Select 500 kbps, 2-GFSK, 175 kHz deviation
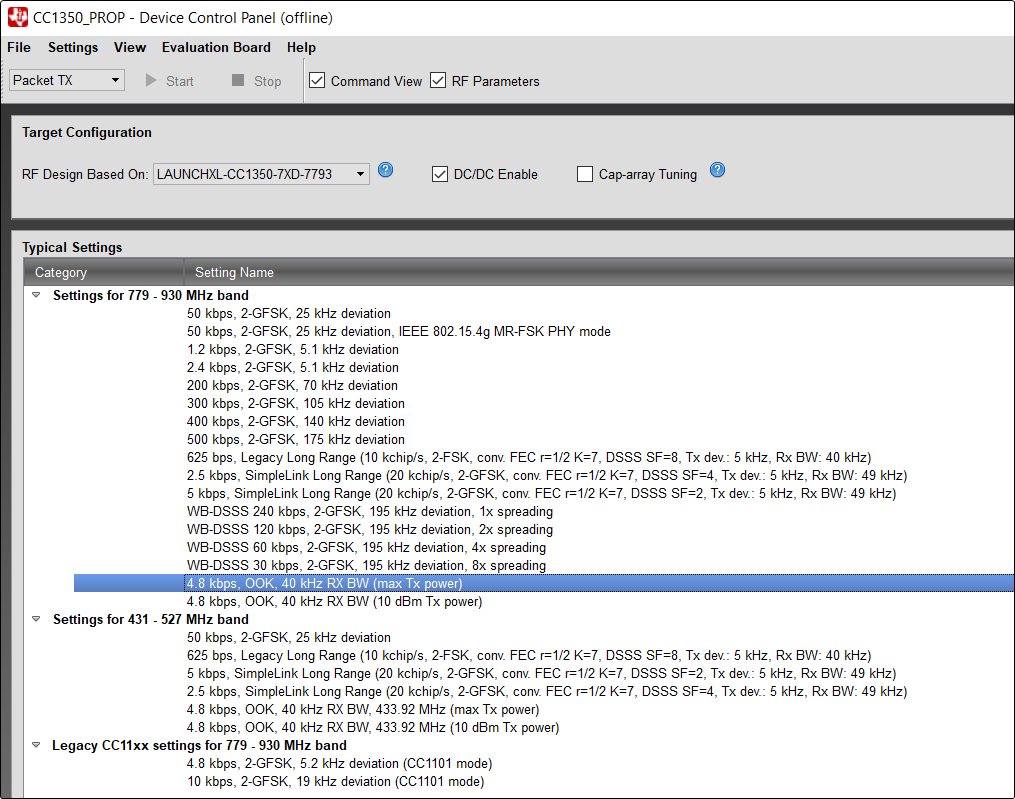The width and height of the screenshot is (1015, 799). pyautogui.click(x=296, y=440)
